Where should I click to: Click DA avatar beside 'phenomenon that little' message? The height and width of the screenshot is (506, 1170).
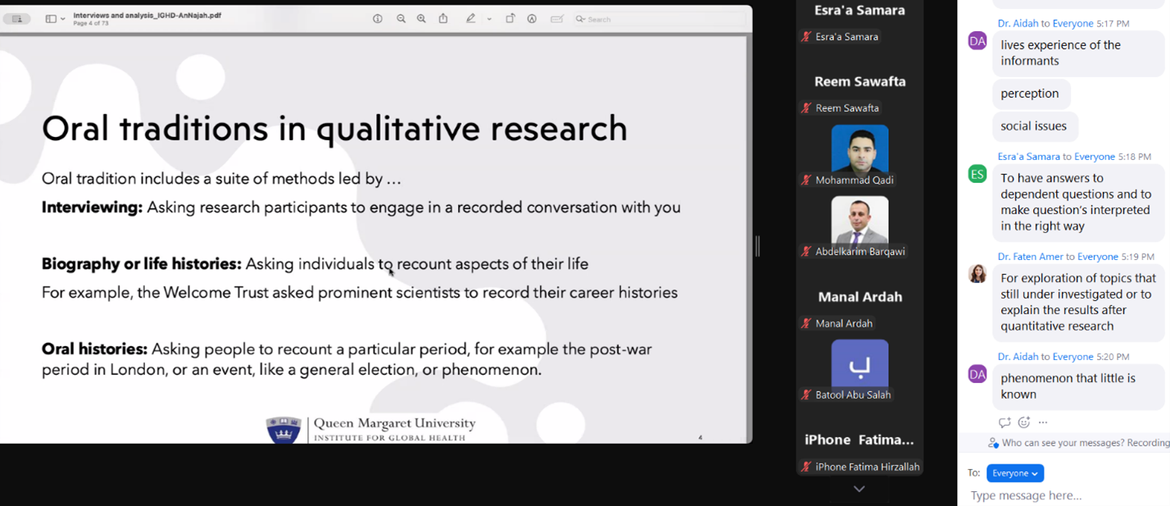click(x=977, y=374)
